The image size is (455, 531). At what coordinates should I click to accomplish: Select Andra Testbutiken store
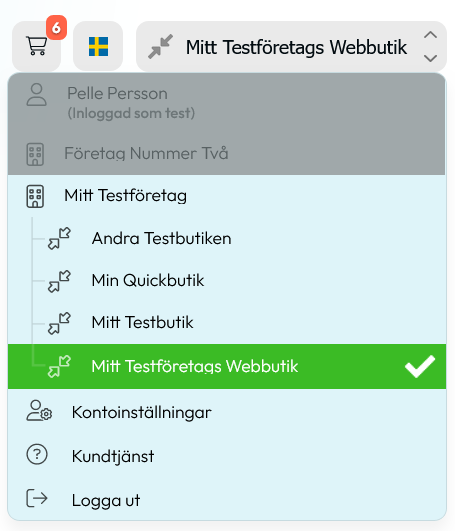click(227, 238)
